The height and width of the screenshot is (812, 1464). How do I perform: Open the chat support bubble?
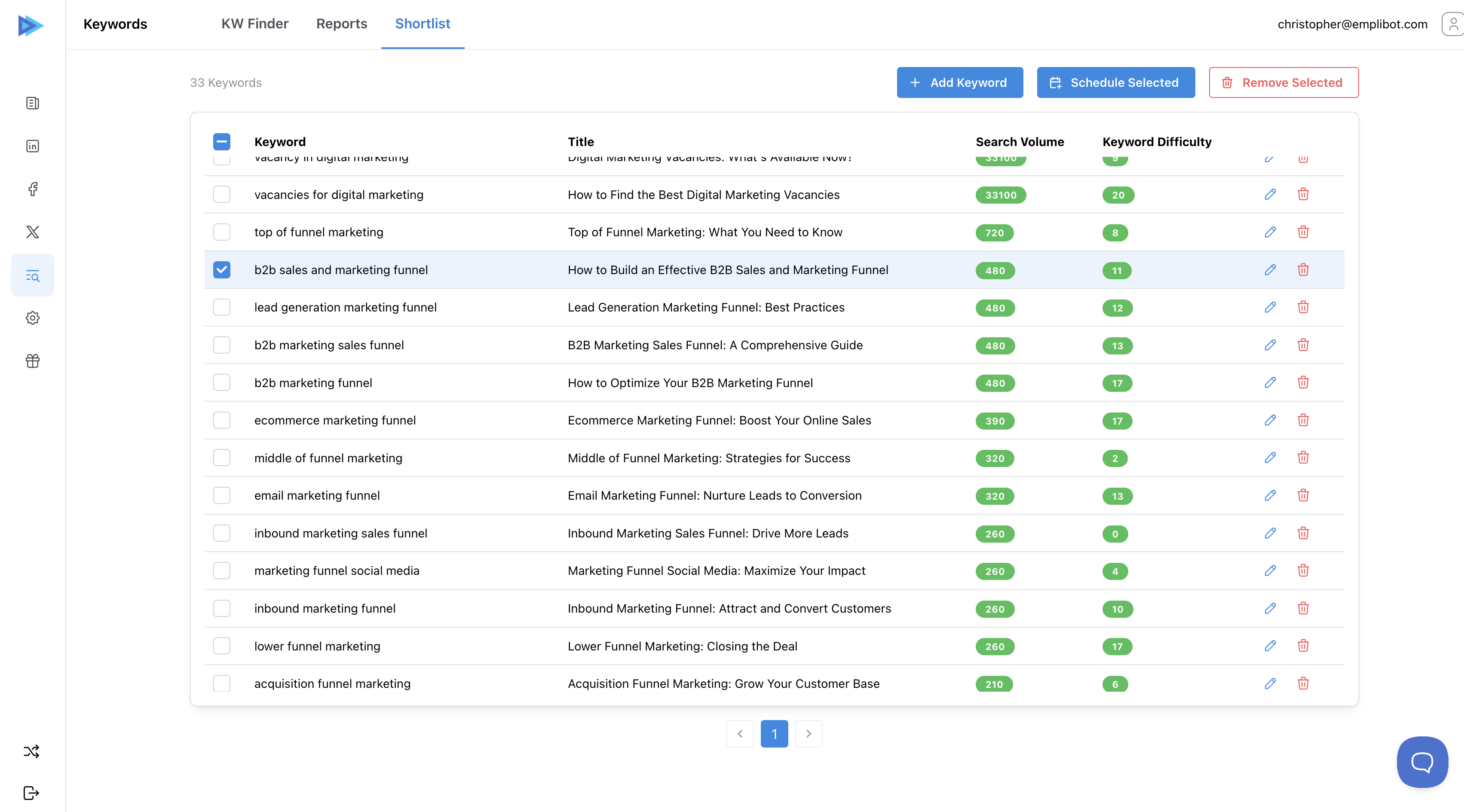click(x=1422, y=762)
